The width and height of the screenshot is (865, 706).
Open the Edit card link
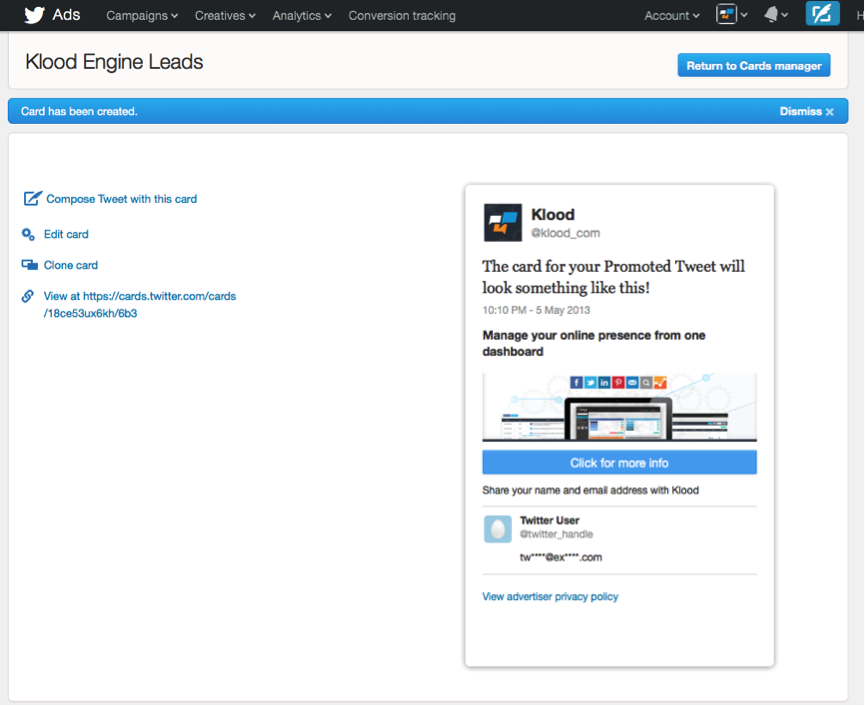[66, 234]
